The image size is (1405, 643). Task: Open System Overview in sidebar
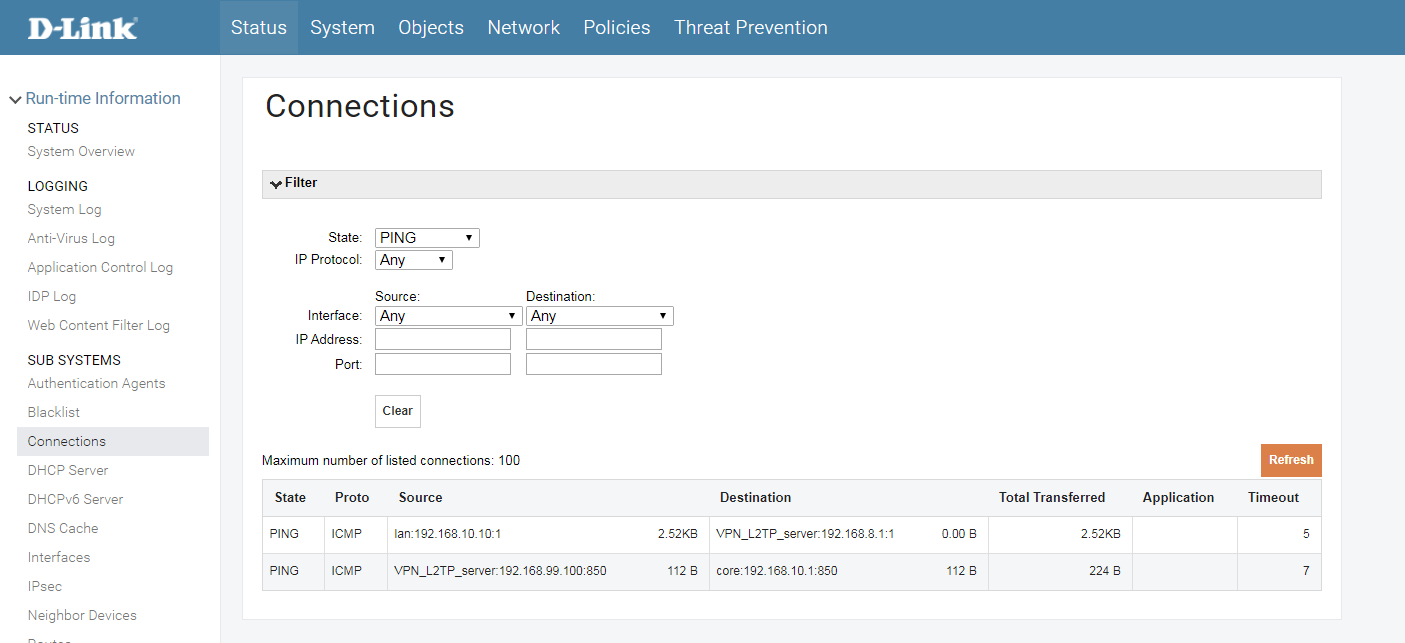coord(81,152)
